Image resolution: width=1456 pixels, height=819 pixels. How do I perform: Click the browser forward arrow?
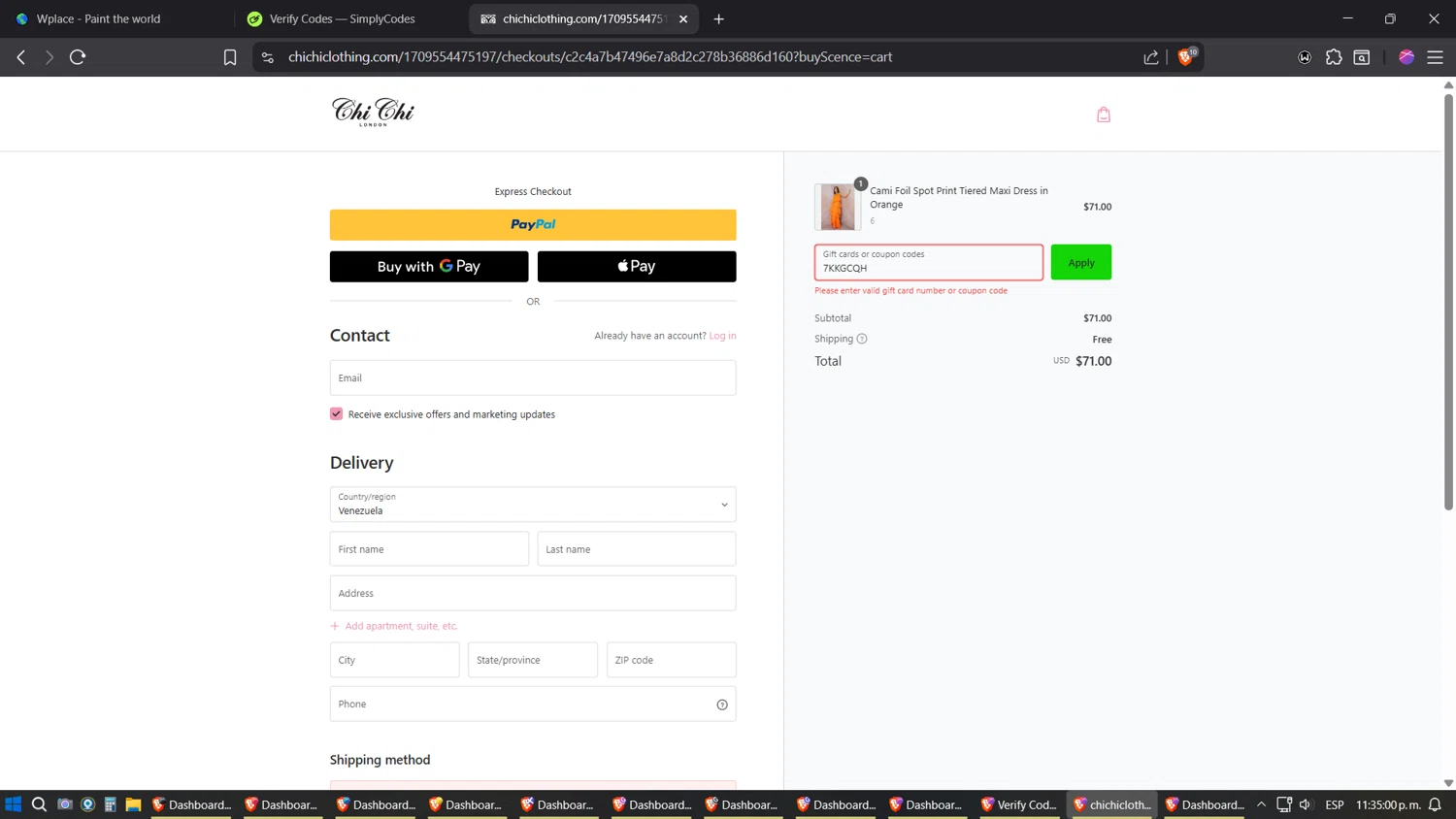pyautogui.click(x=49, y=57)
